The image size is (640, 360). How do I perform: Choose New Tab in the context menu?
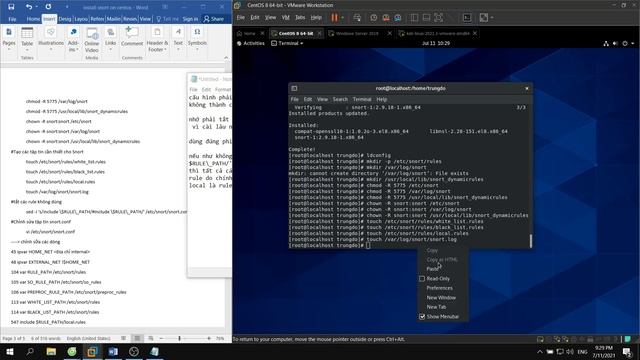click(x=436, y=307)
